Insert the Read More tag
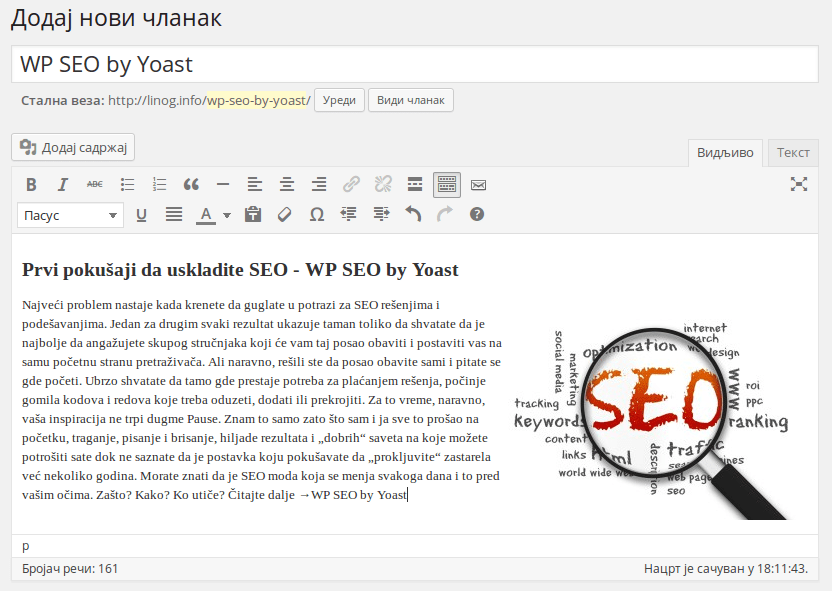The height and width of the screenshot is (591, 832). pos(415,185)
